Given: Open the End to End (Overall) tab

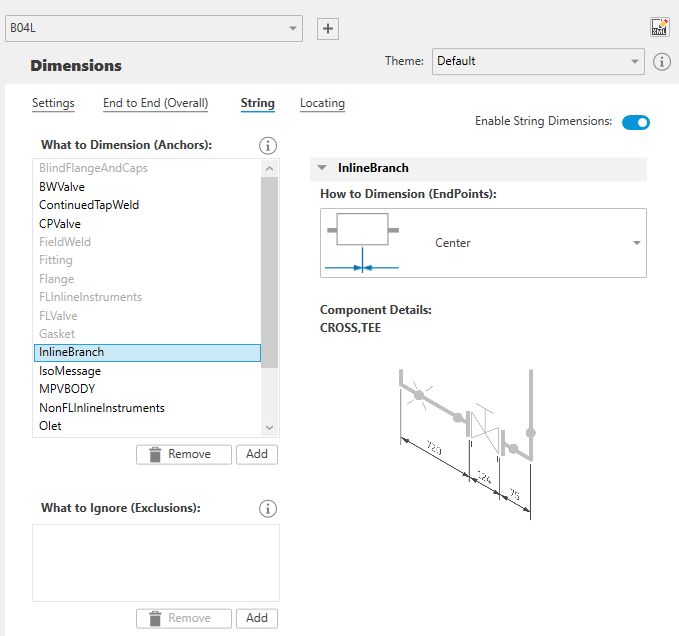Looking at the screenshot, I should 156,103.
